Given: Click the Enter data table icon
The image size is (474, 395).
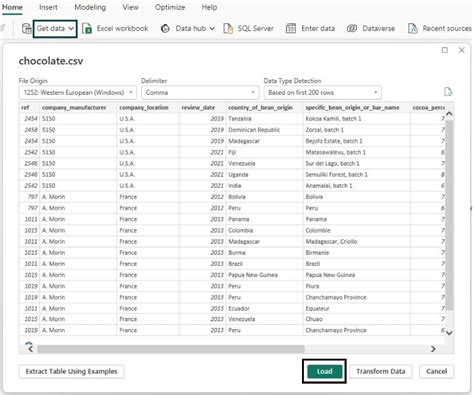Looking at the screenshot, I should (x=291, y=29).
